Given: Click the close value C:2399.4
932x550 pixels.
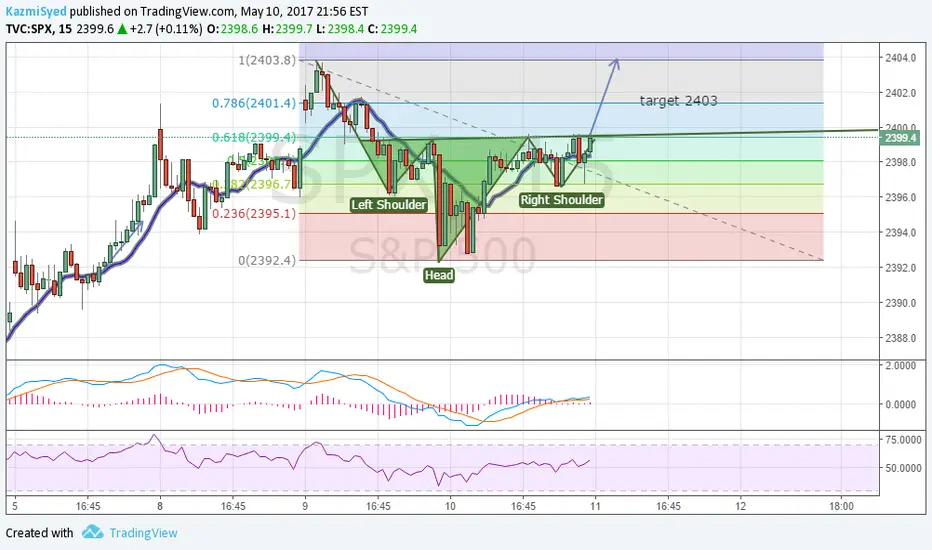Looking at the screenshot, I should tap(392, 29).
